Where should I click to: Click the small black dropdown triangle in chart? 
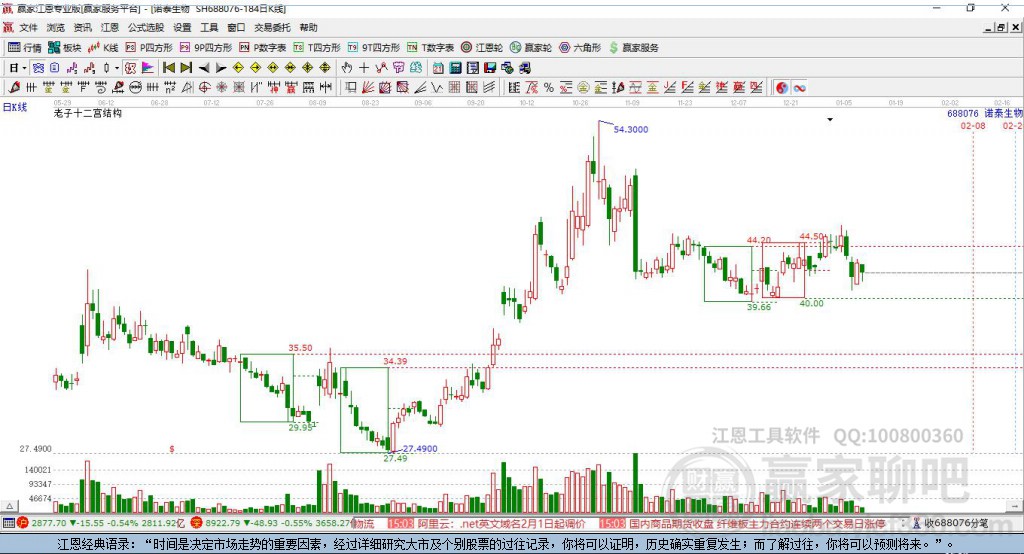830,120
